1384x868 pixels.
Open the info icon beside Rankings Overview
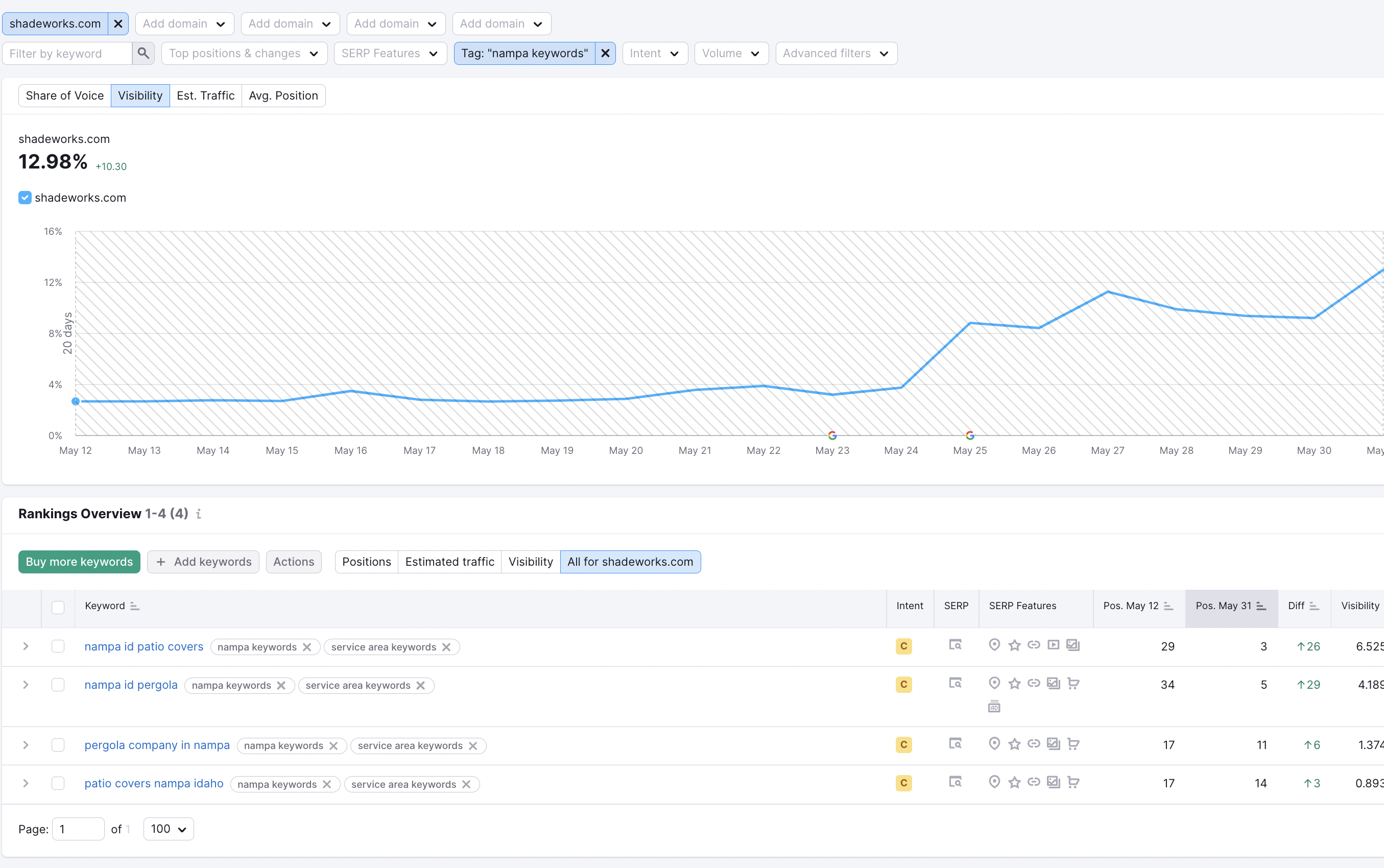click(199, 514)
